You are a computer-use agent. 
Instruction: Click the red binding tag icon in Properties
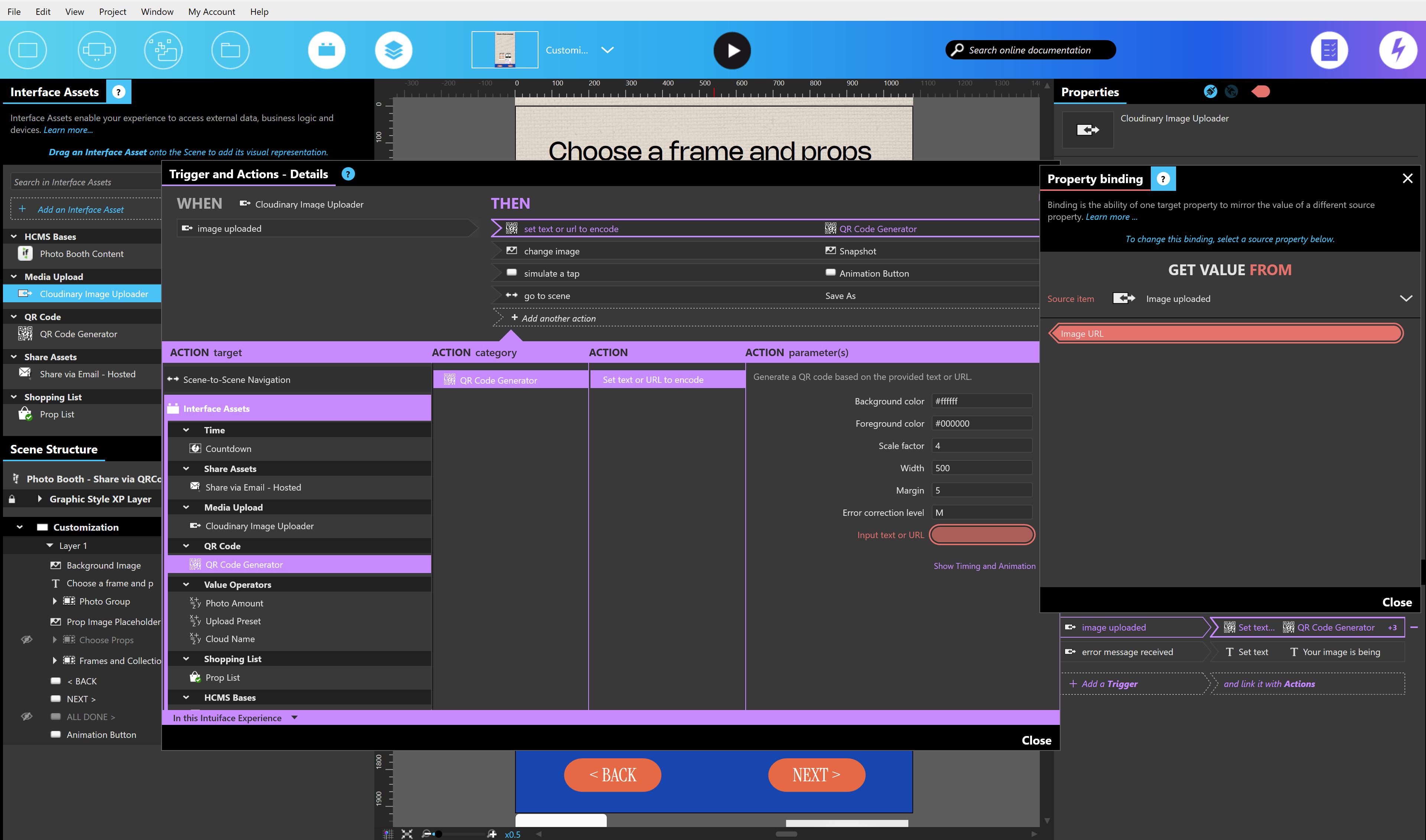1261,92
